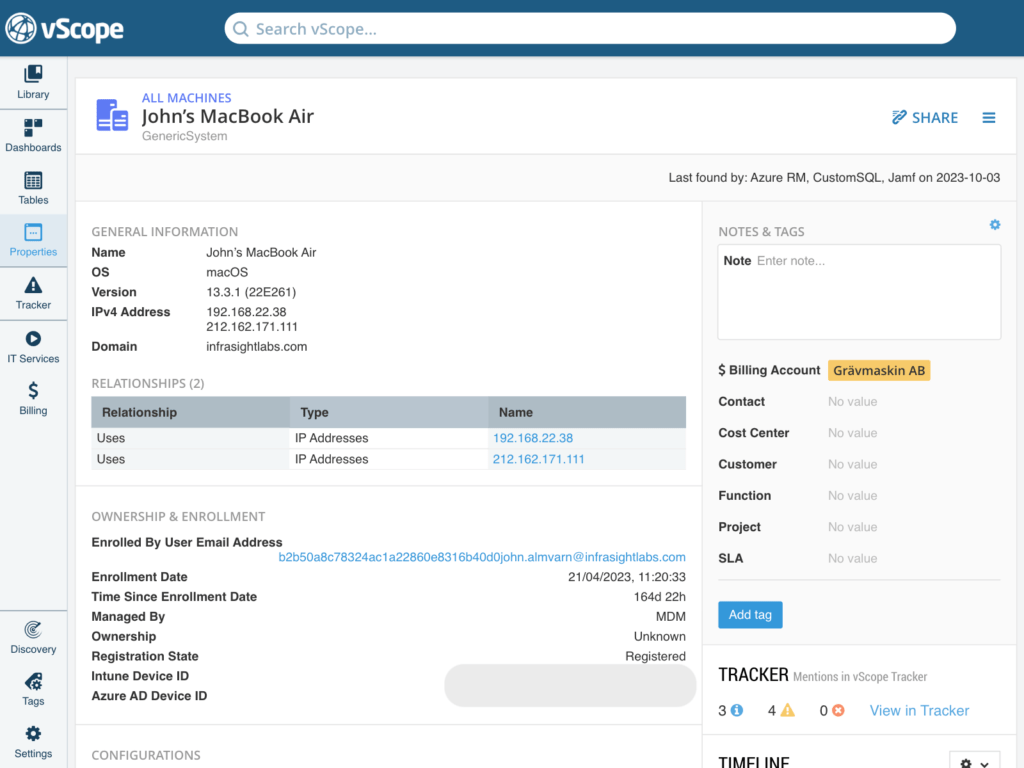Follow the ALL MACHINES breadcrumb link
Screen dimensions: 1024x768
tap(187, 98)
